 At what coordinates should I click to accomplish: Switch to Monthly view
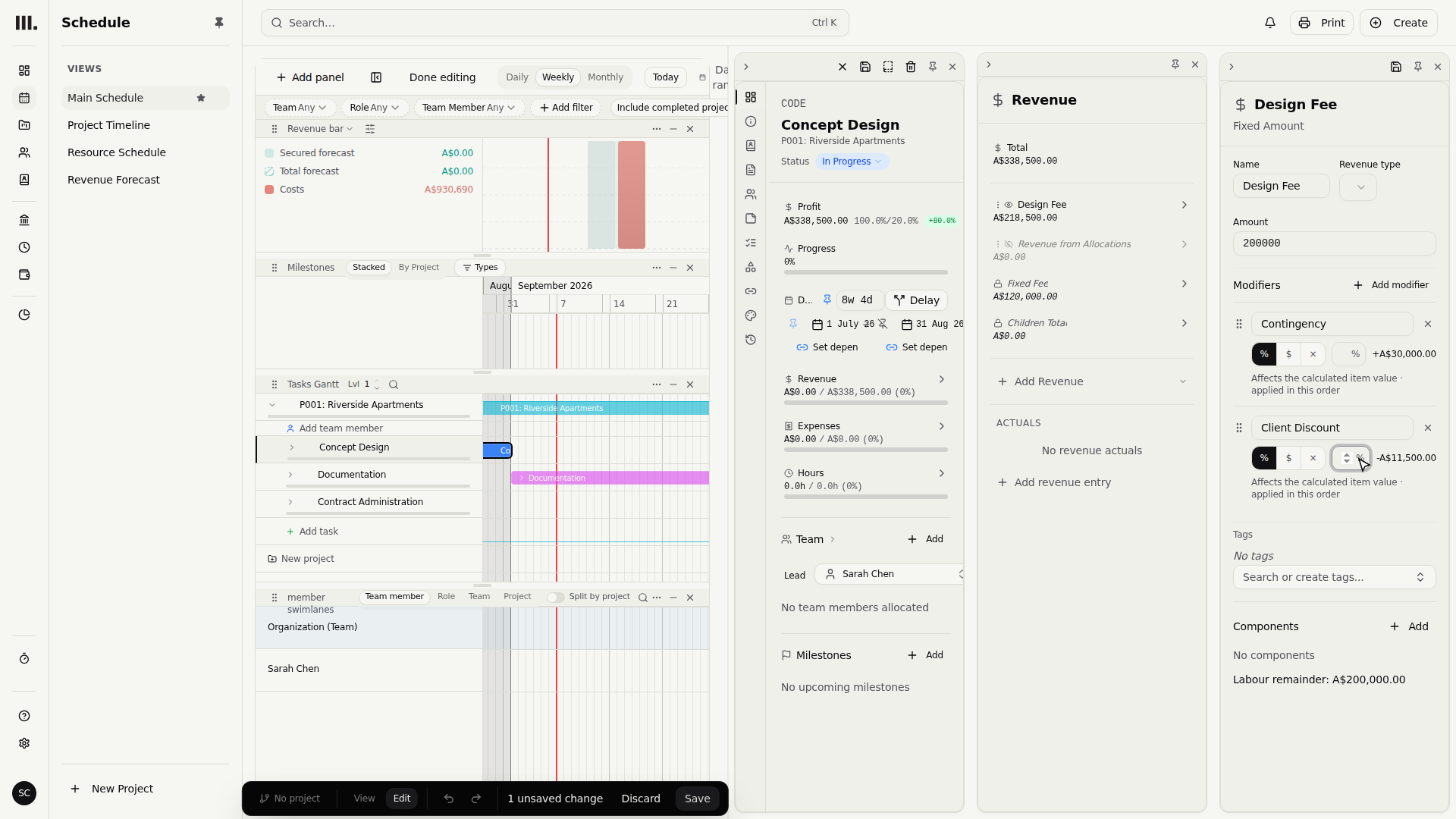605,77
